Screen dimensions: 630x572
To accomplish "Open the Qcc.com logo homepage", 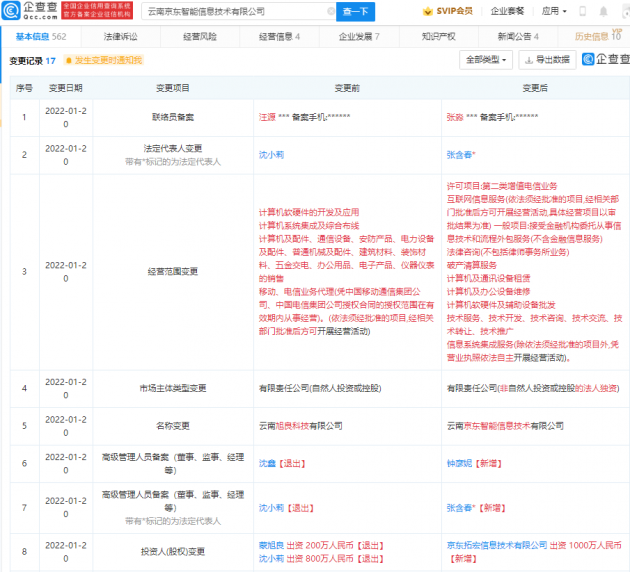I will pyautogui.click(x=30, y=11).
